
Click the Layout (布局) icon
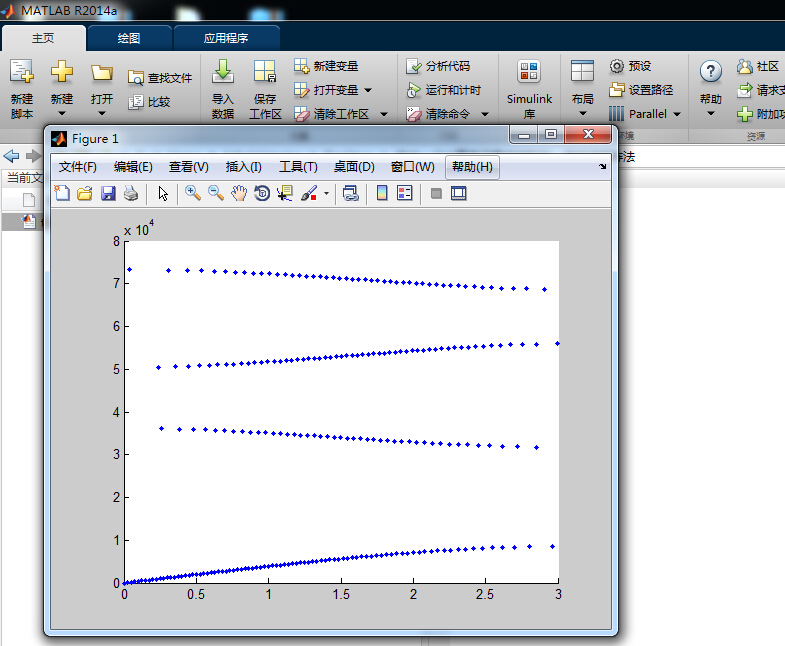(x=582, y=71)
